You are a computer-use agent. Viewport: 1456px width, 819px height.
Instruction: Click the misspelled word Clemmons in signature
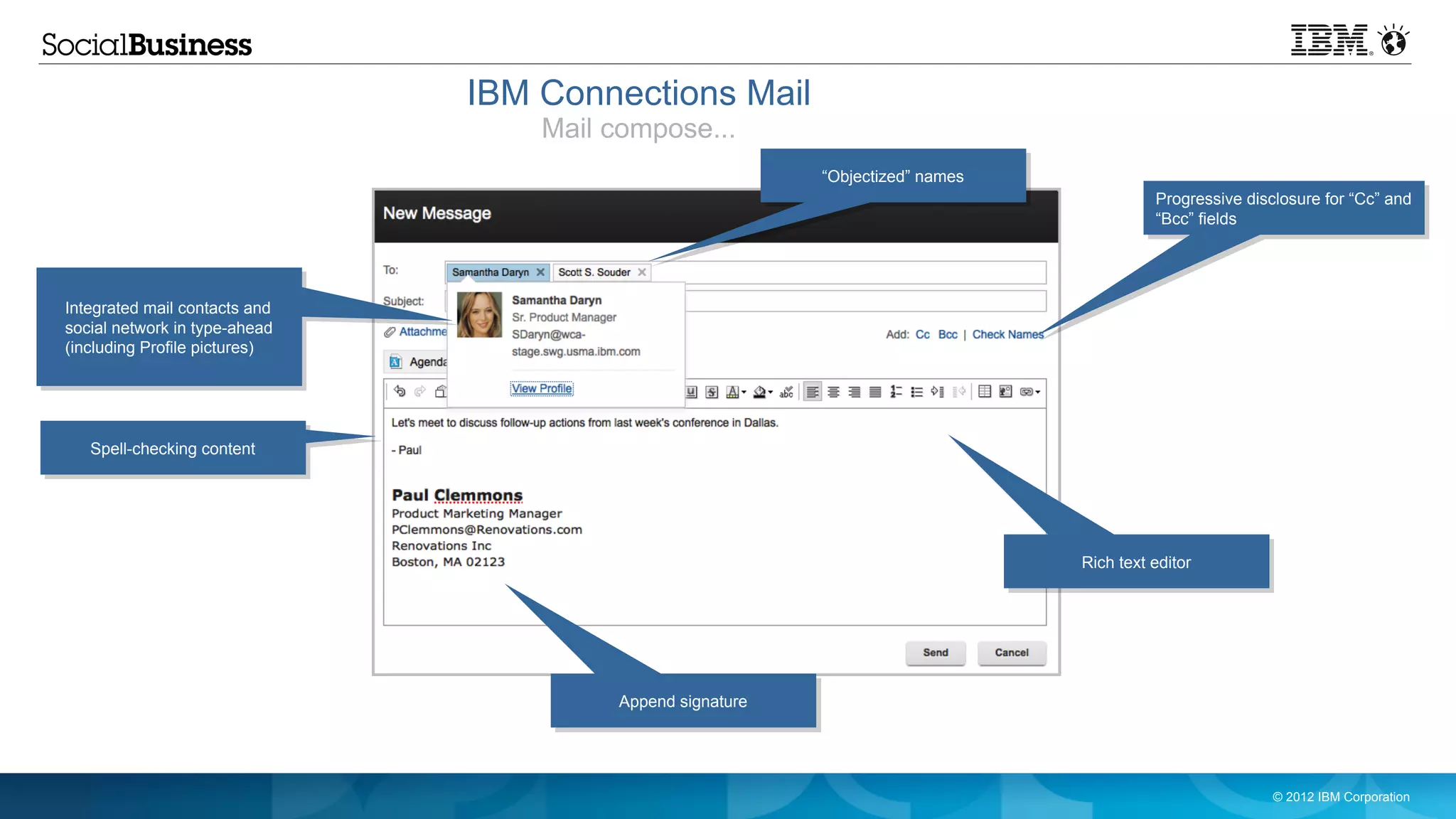(478, 495)
